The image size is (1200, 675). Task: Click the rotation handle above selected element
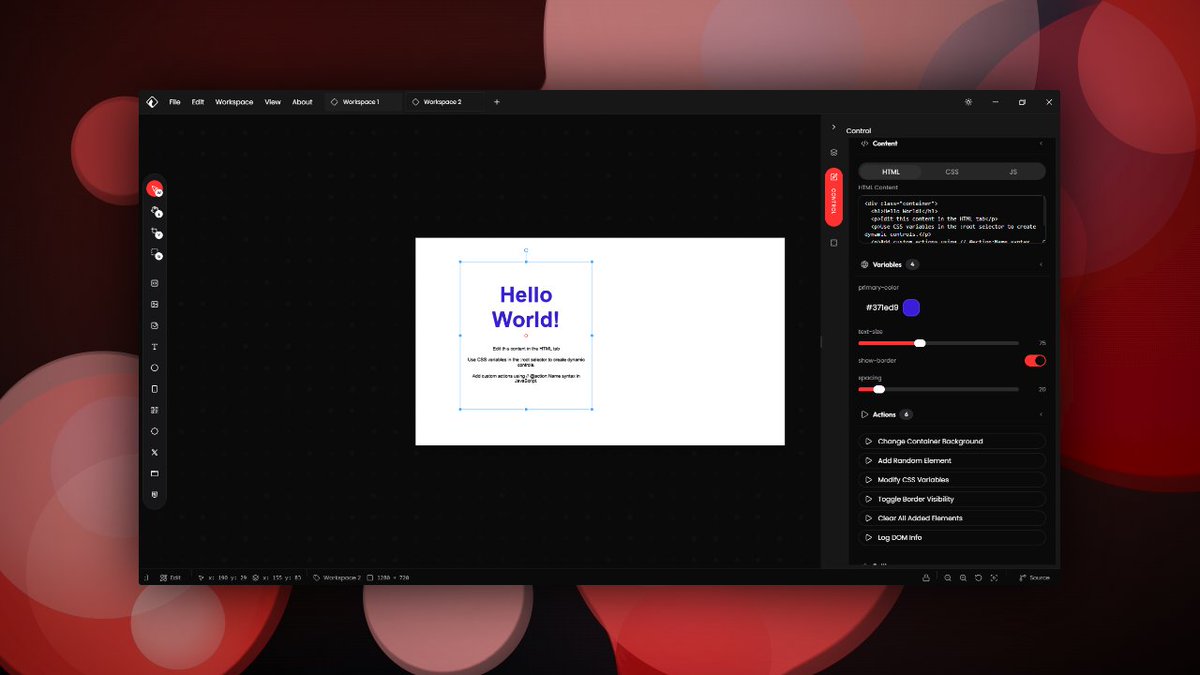tap(526, 250)
